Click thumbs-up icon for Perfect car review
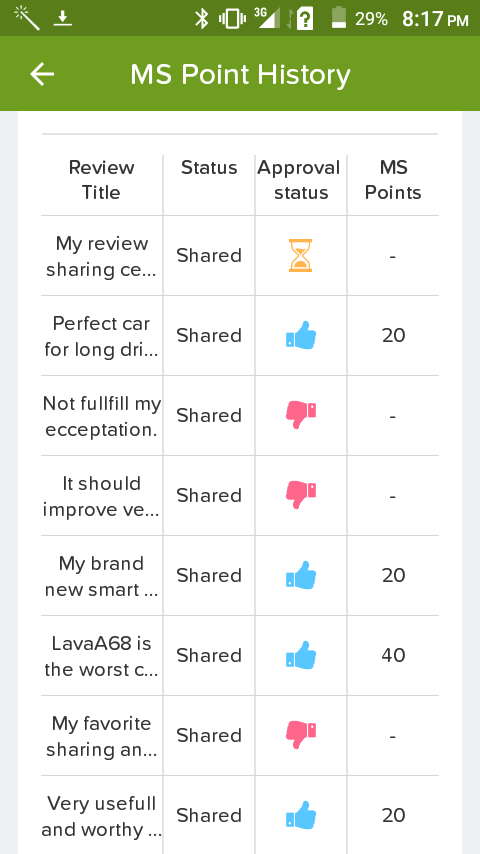This screenshot has width=480, height=854. tap(301, 335)
